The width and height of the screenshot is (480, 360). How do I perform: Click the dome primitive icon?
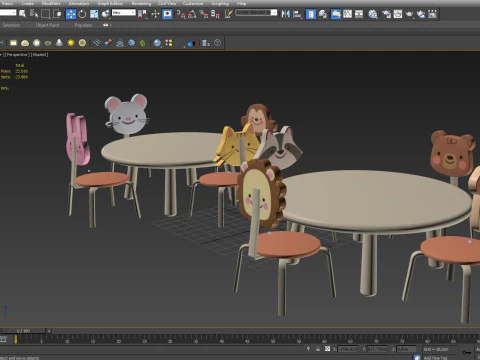coord(25,43)
